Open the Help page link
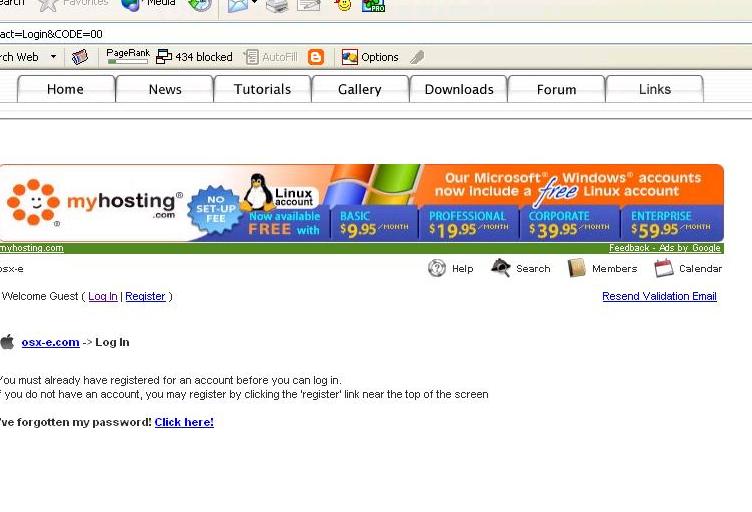Image resolution: width=752 pixels, height=512 pixels. coord(462,269)
